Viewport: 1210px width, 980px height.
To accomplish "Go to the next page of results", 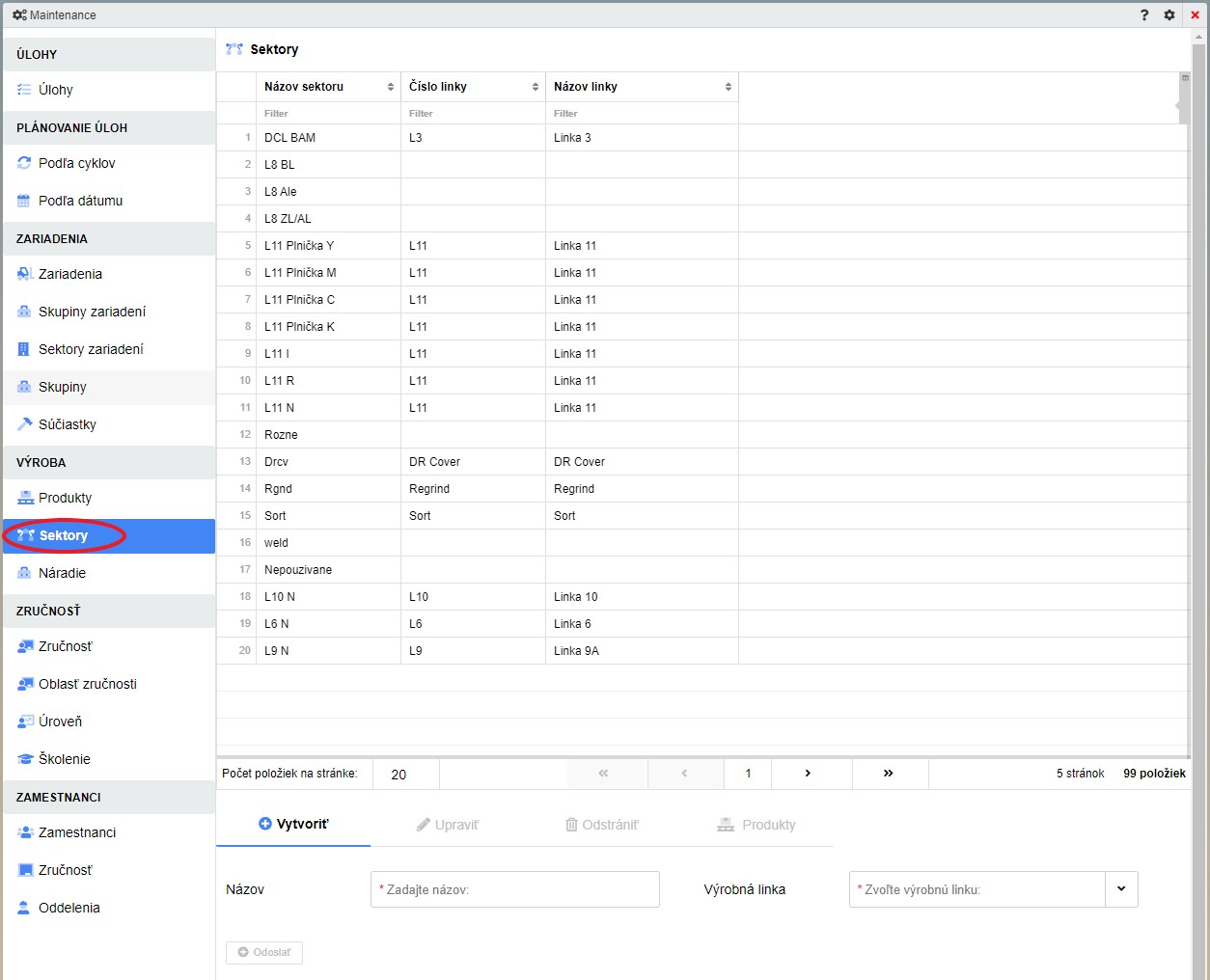I will pos(808,774).
